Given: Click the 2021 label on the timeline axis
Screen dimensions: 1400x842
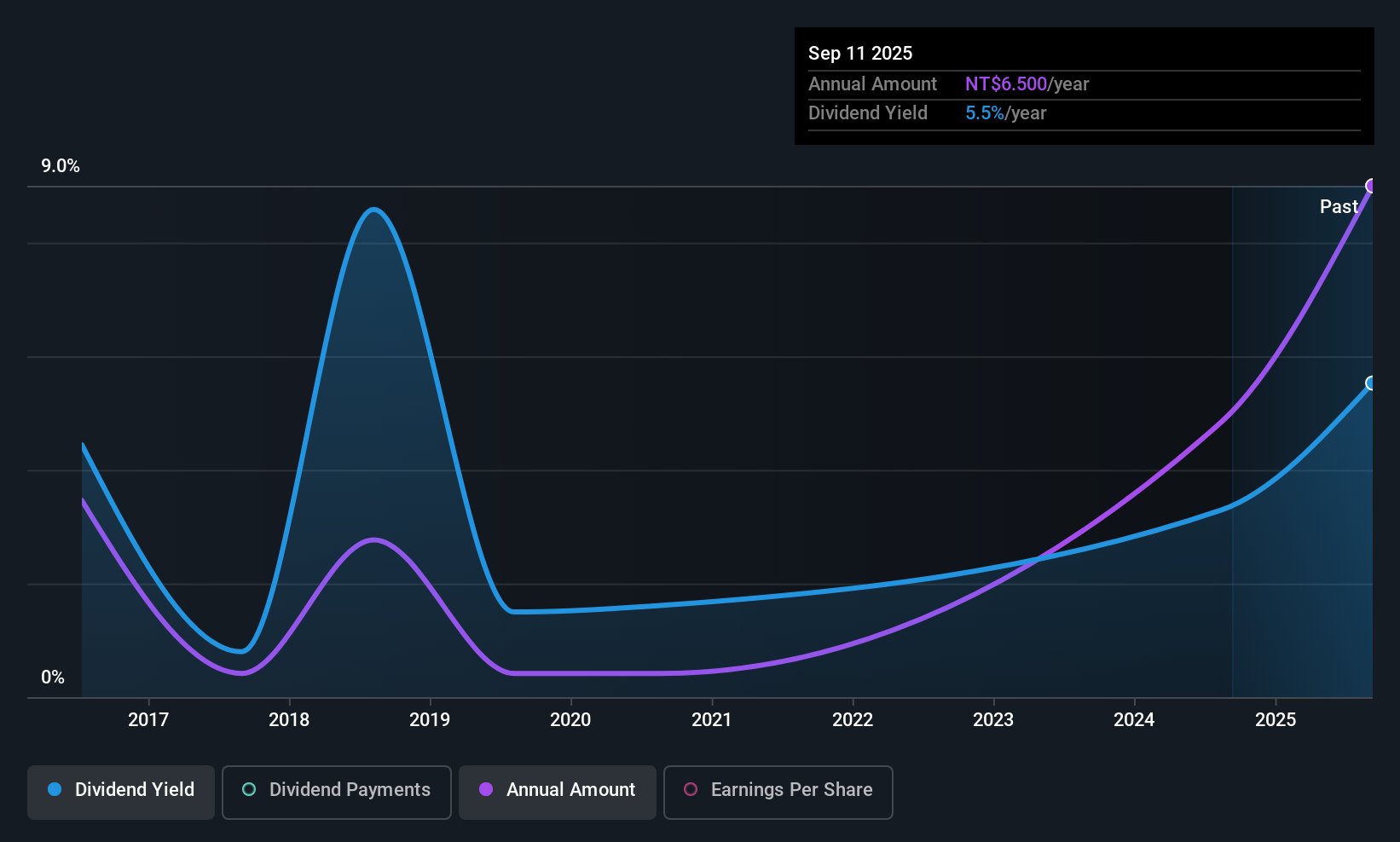Looking at the screenshot, I should click(x=712, y=719).
